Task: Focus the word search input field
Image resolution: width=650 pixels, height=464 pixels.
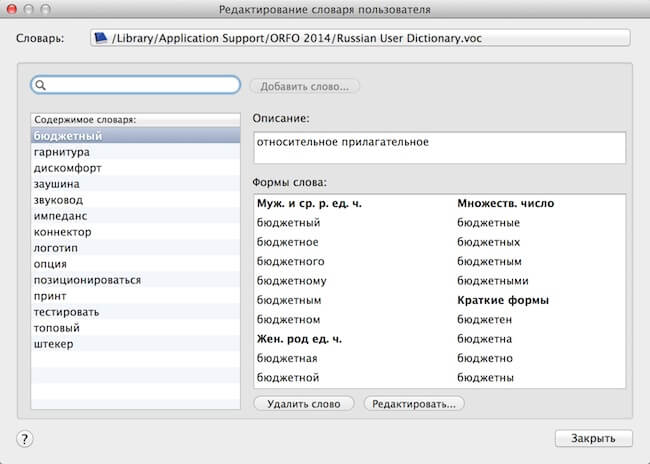Action: 136,85
